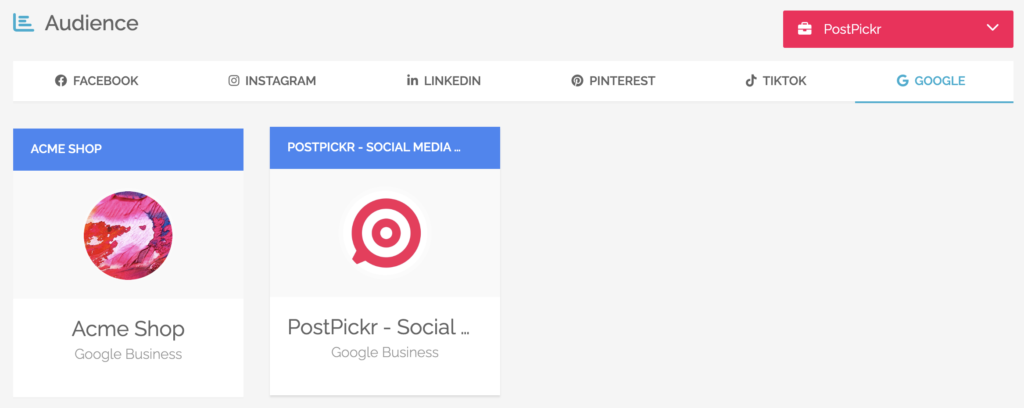Image resolution: width=1024 pixels, height=408 pixels.
Task: Click the LinkedIn "in" icon in the tab bar
Action: (x=412, y=81)
